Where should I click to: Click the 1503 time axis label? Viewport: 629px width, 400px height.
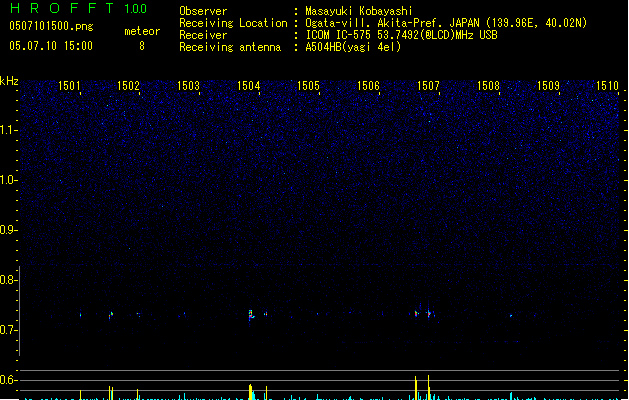click(x=189, y=86)
